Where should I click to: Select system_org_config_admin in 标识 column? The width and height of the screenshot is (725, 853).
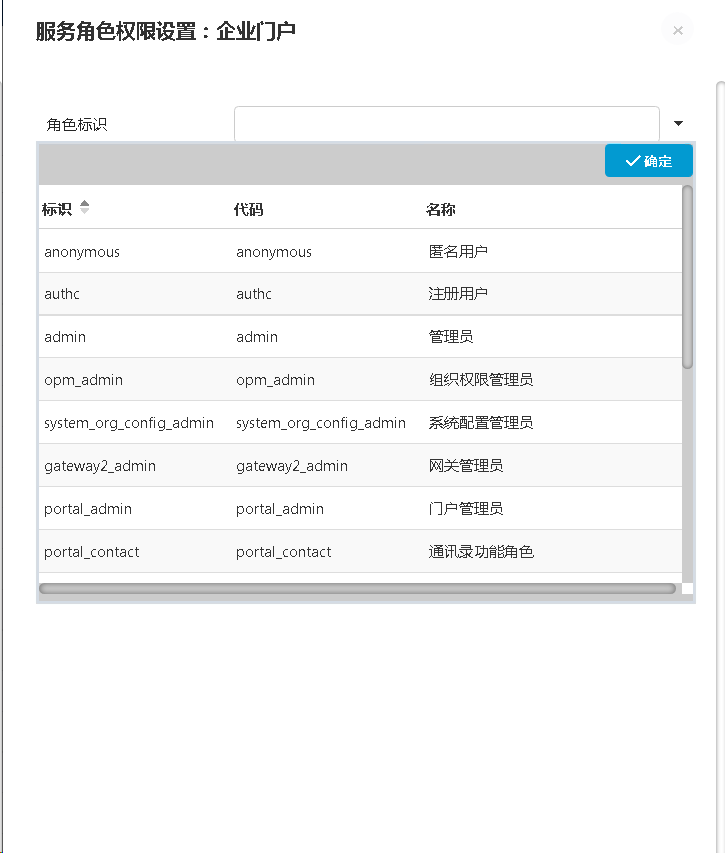(129, 423)
